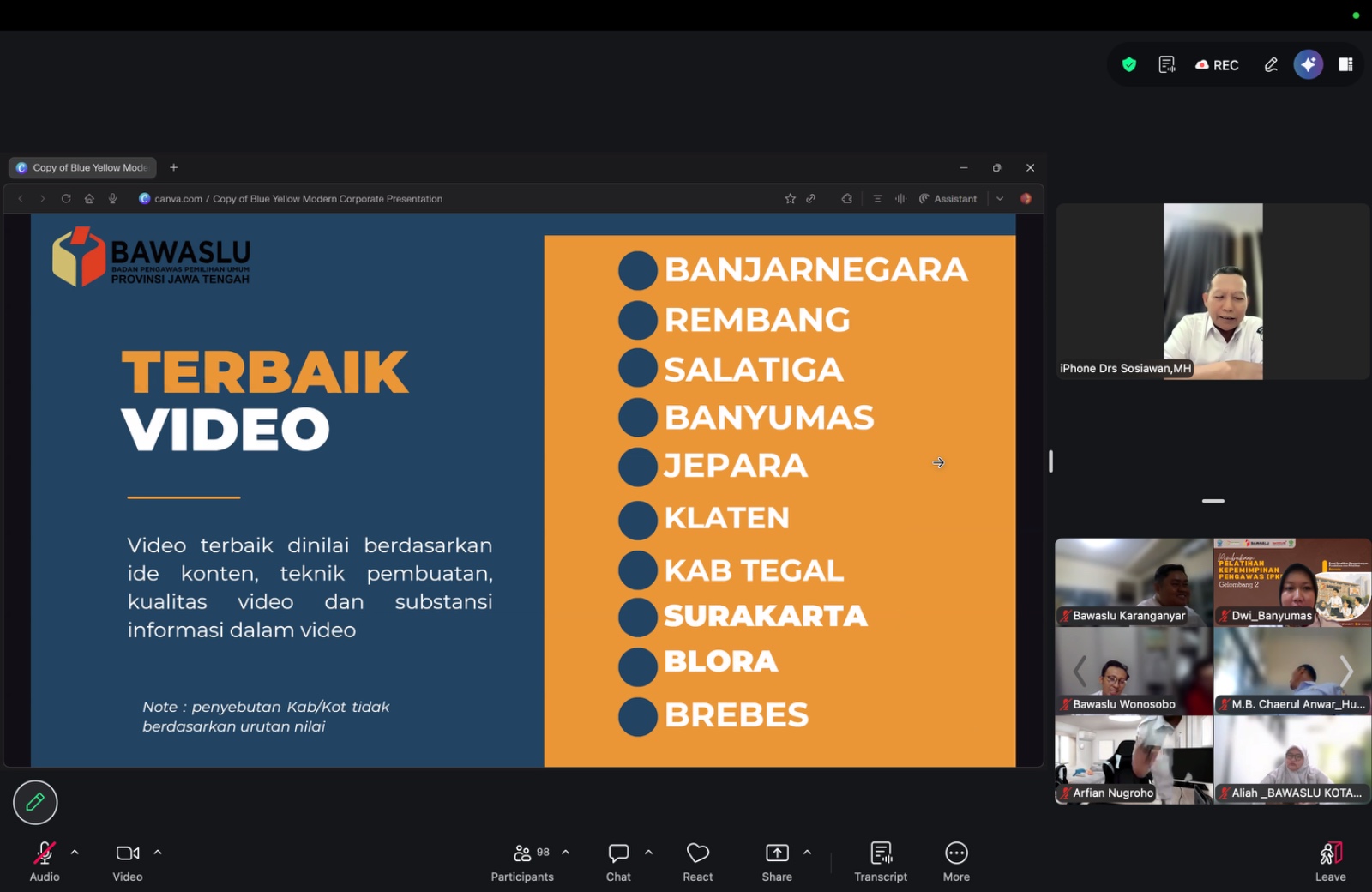Show next participants with right chevron

point(1346,671)
